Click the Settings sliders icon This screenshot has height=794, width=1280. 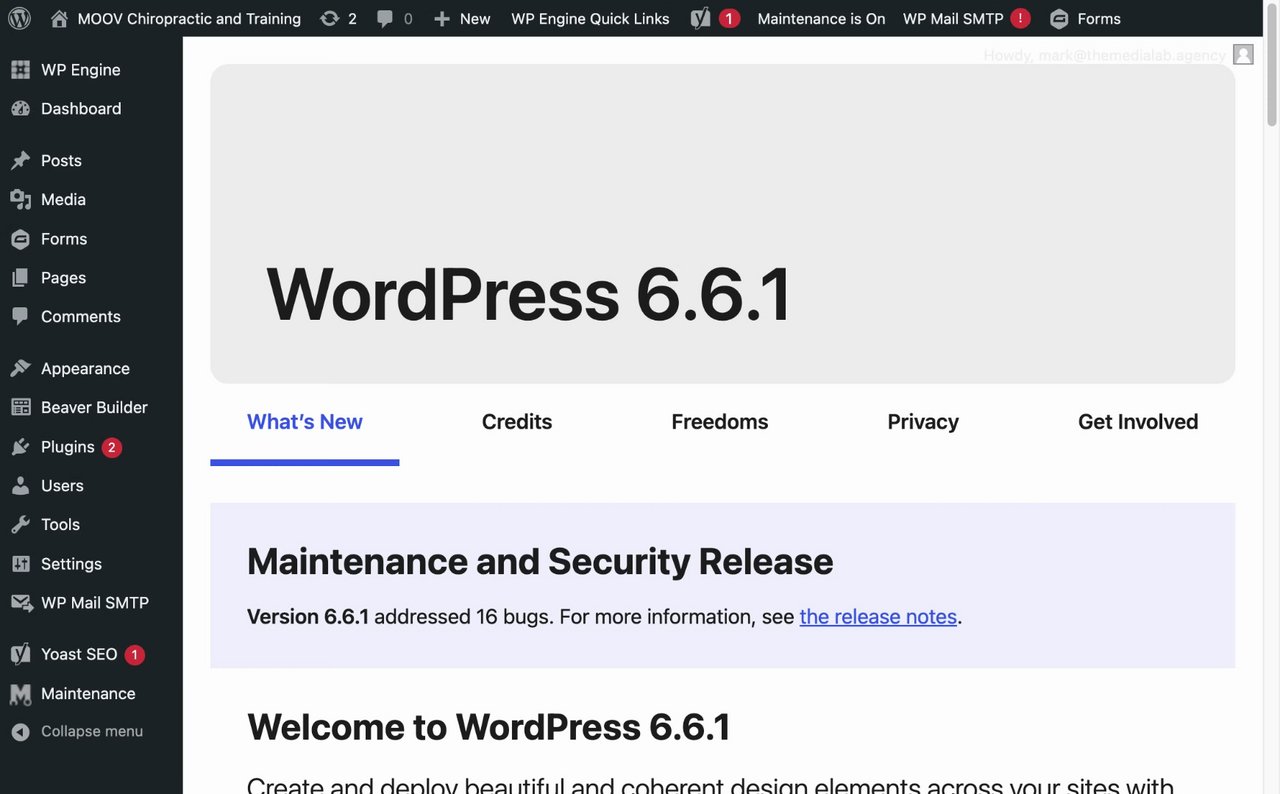pyautogui.click(x=20, y=564)
